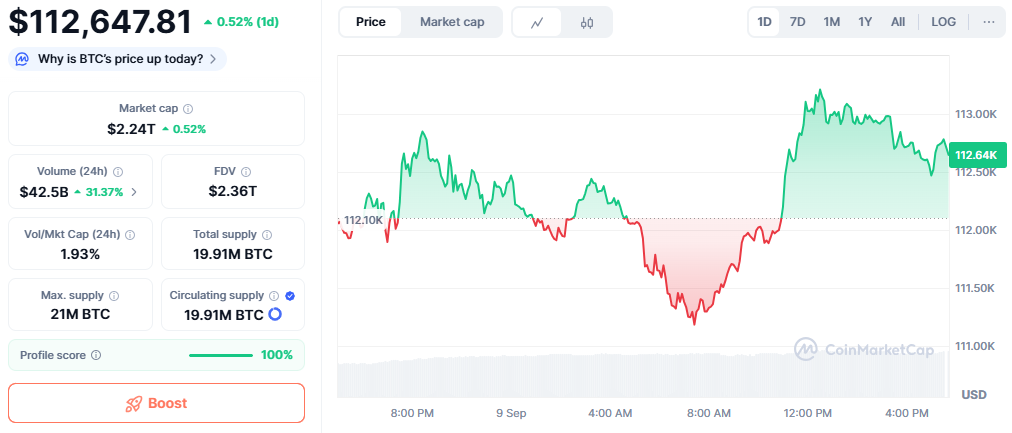Switch to candlestick chart icon
Image resolution: width=1012 pixels, height=433 pixels.
point(587,22)
